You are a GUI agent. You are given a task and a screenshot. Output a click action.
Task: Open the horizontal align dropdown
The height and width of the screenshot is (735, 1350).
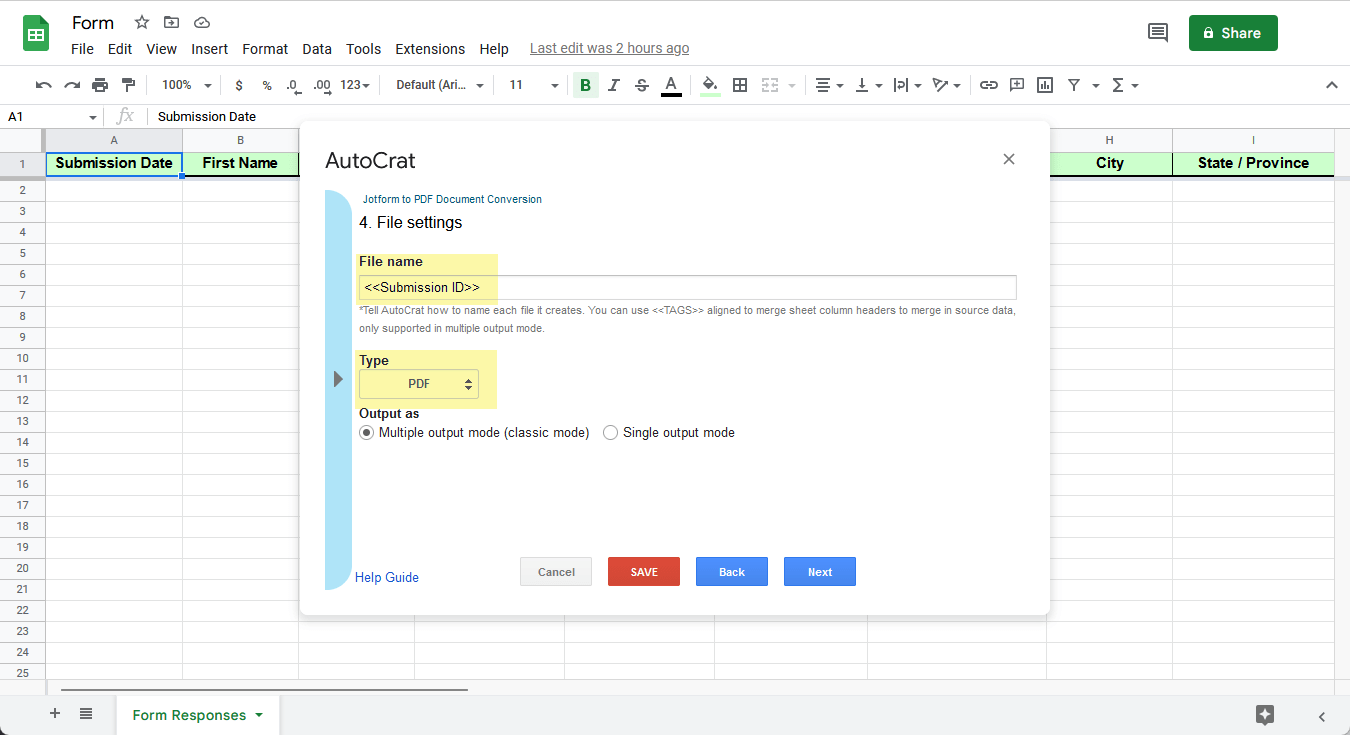point(829,85)
